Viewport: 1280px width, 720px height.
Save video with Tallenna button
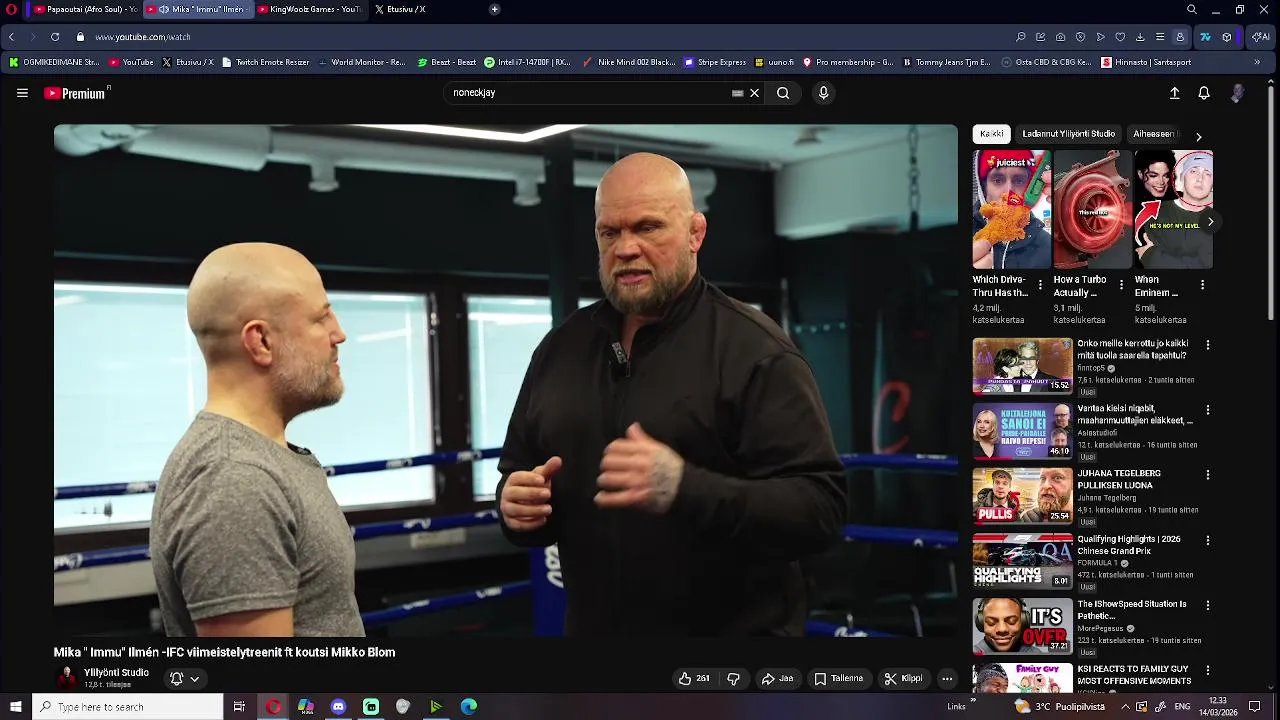(838, 678)
